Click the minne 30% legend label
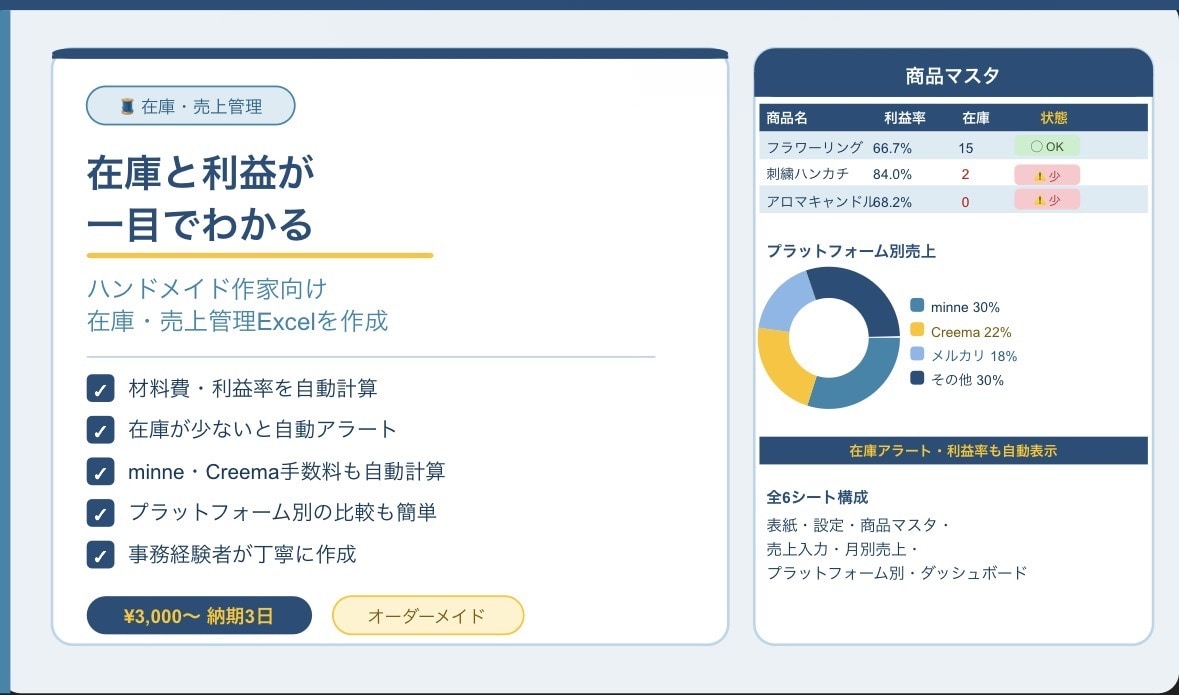Image resolution: width=1179 pixels, height=695 pixels. pyautogui.click(x=965, y=307)
